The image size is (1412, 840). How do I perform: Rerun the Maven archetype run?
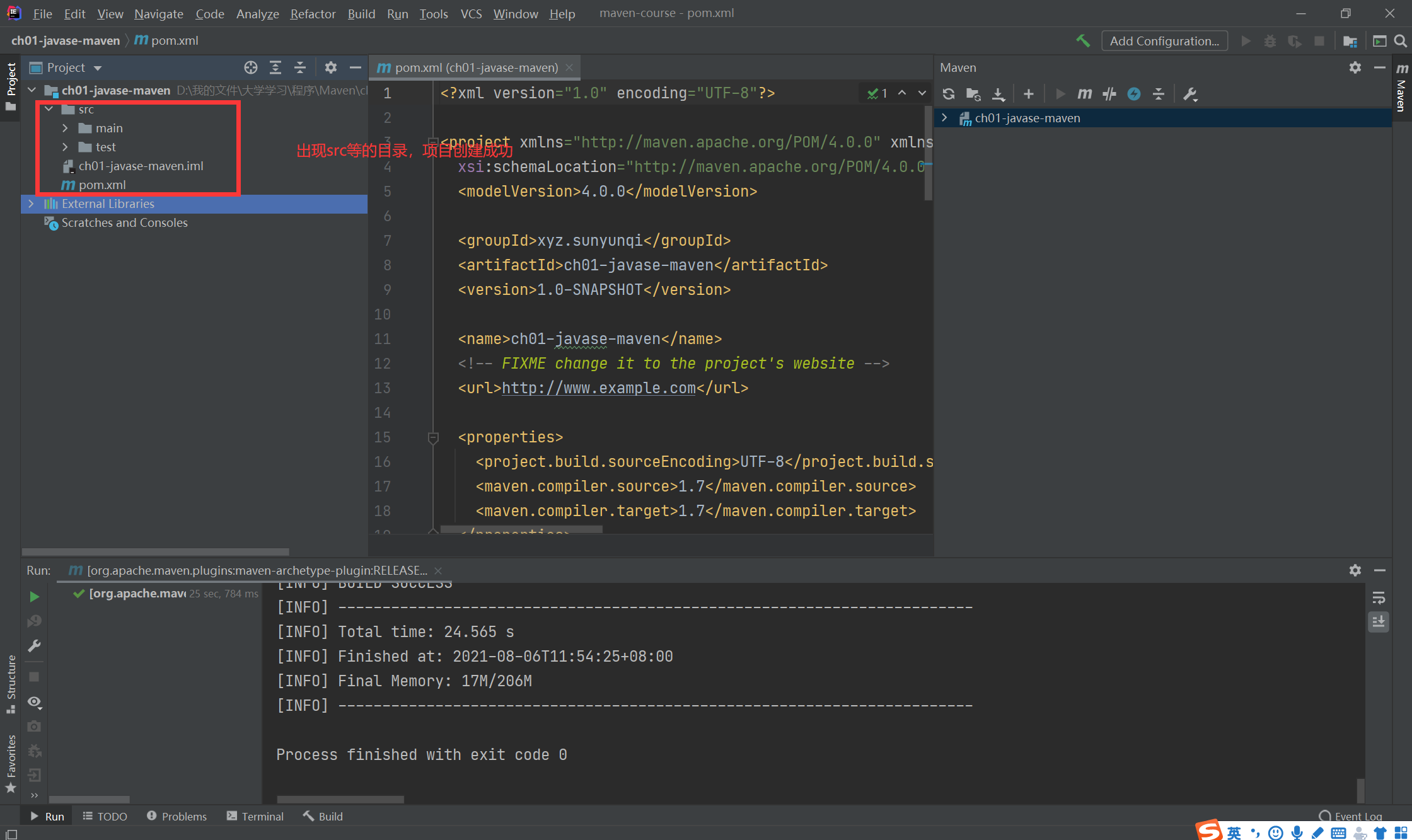(34, 596)
